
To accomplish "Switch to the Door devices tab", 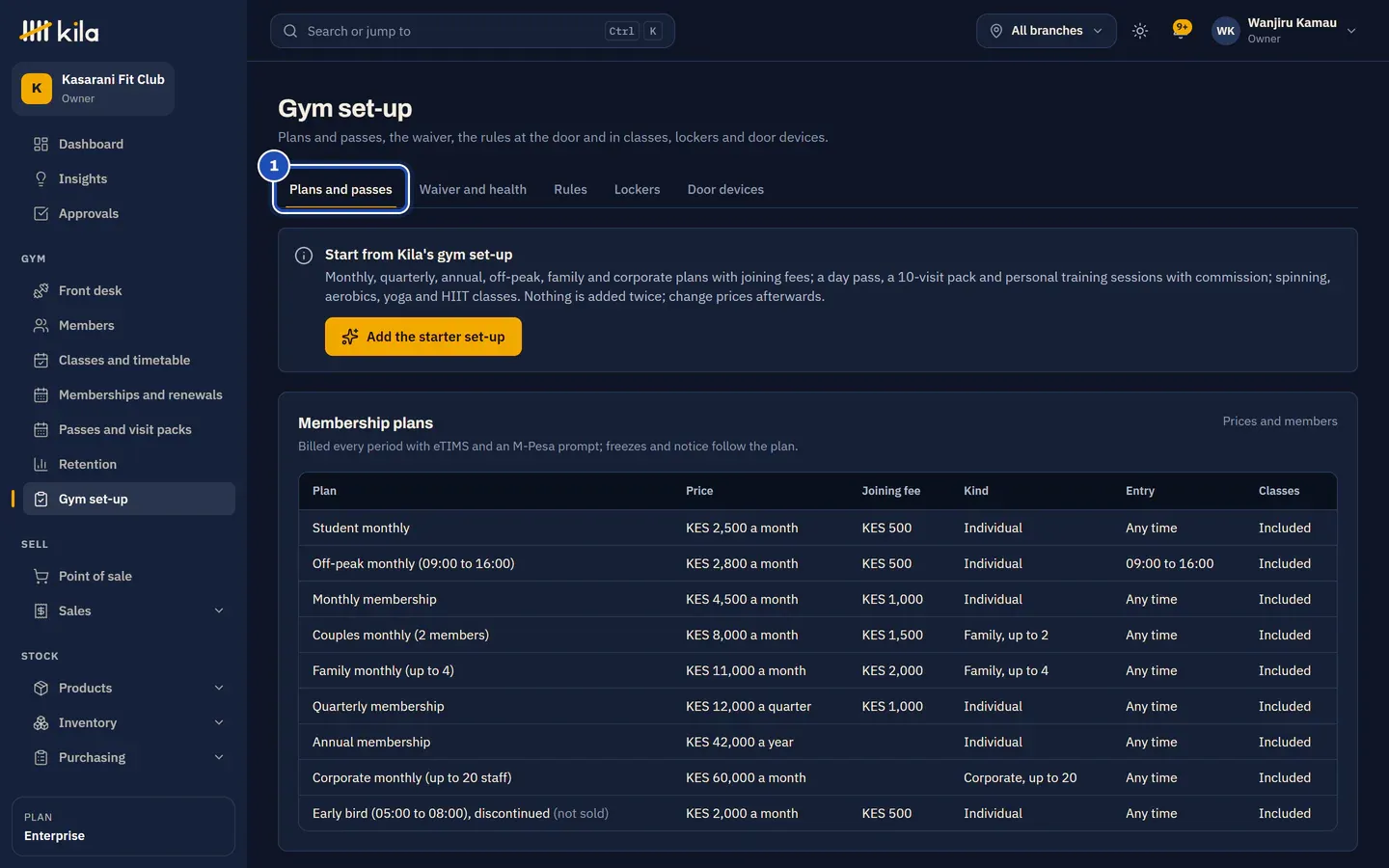I will coord(725,189).
